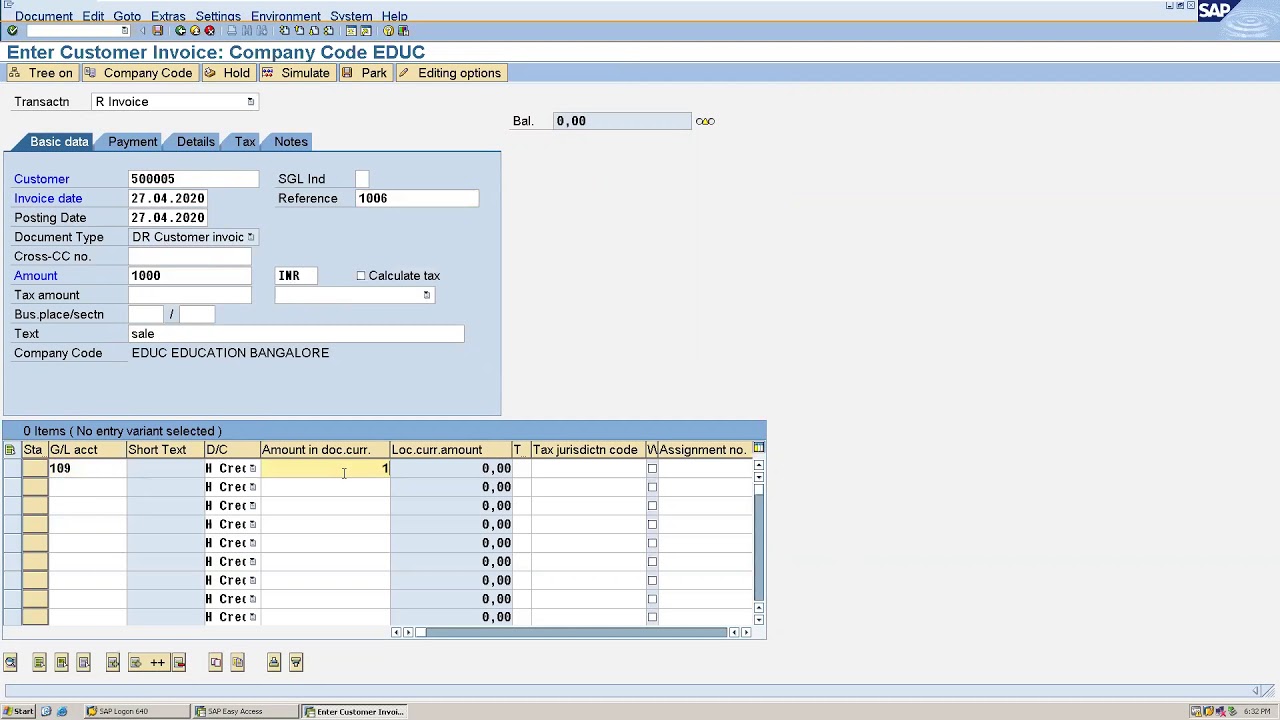
Task: Click the Park button
Action: click(364, 73)
